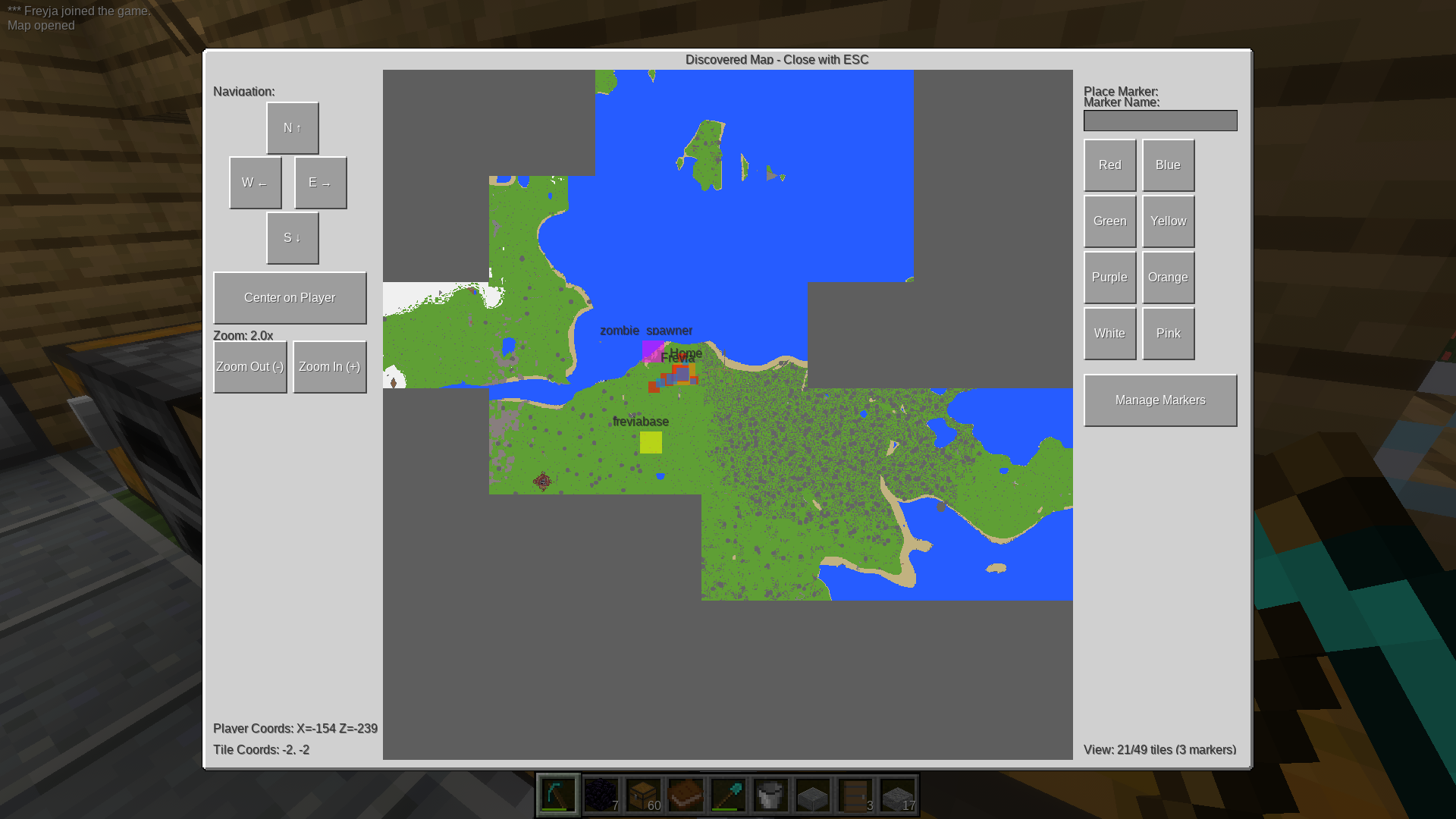Pan the map east with E button

[x=320, y=183]
